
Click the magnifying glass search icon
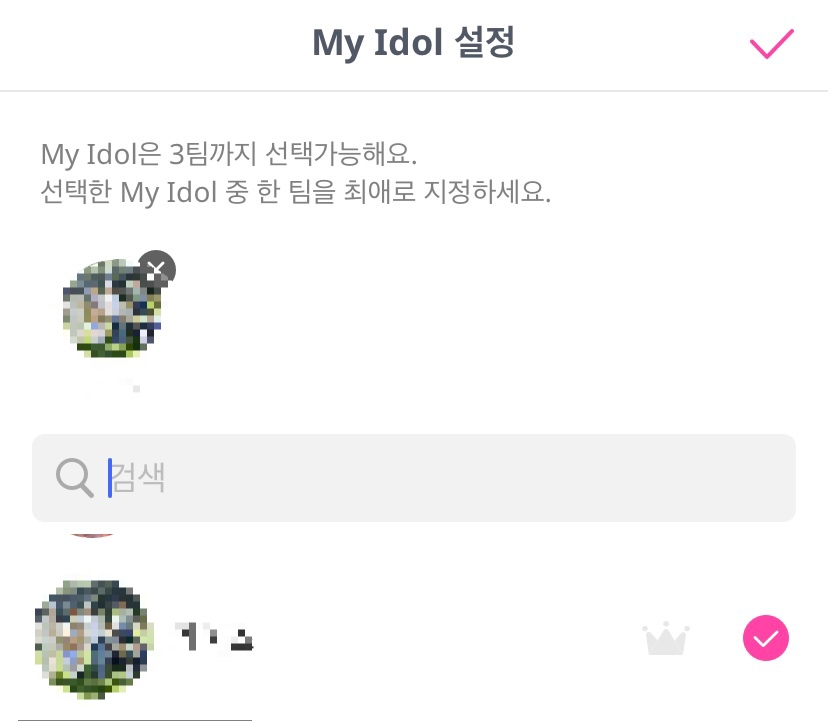(x=74, y=477)
